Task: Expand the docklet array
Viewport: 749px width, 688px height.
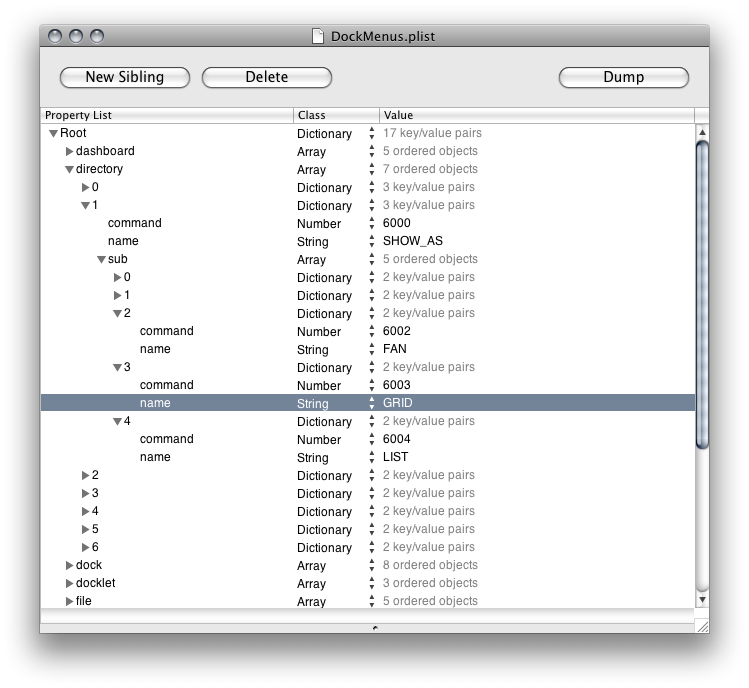Action: (x=69, y=583)
